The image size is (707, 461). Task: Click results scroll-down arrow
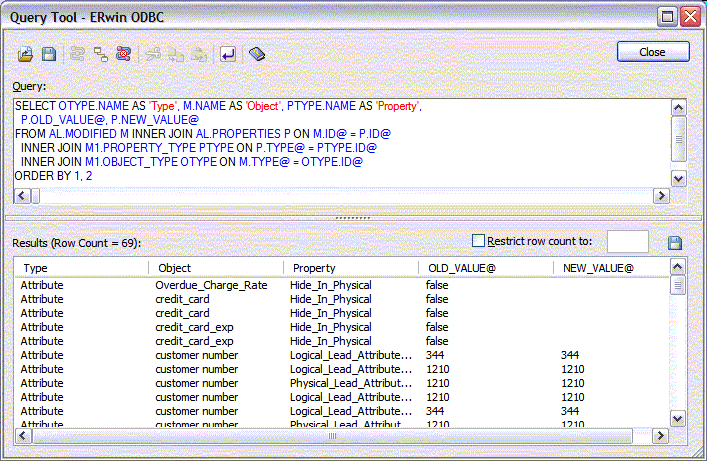click(678, 419)
